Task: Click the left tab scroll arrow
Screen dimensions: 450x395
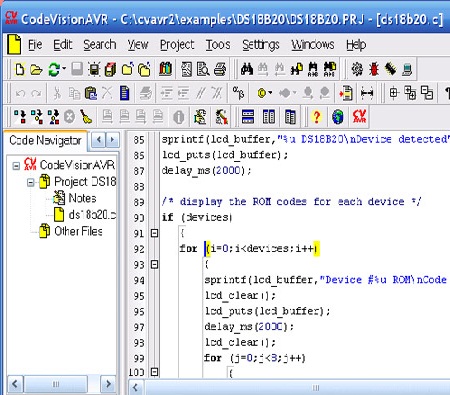Action: [99, 140]
